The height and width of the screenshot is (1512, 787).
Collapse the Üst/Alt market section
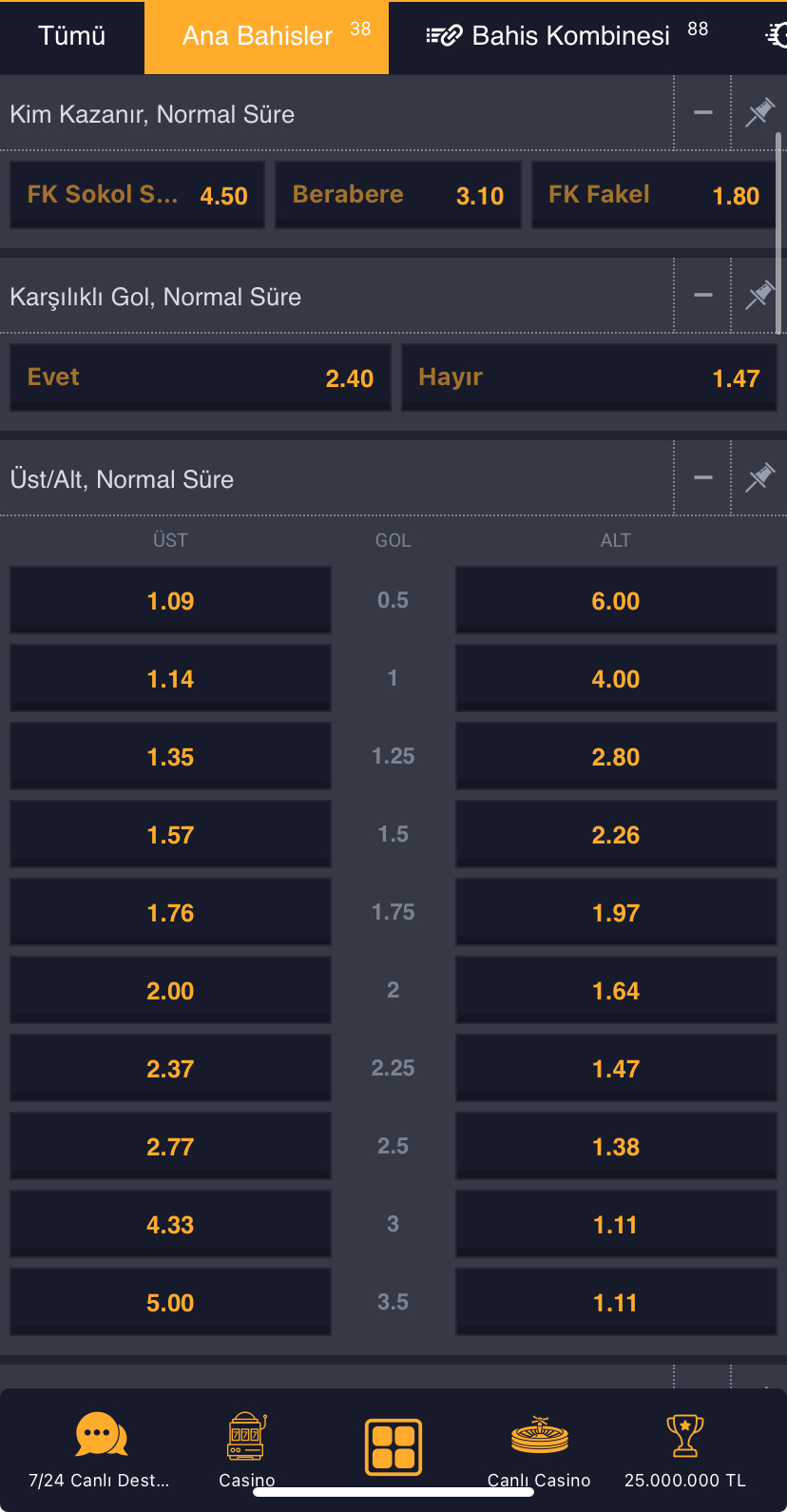[x=702, y=477]
